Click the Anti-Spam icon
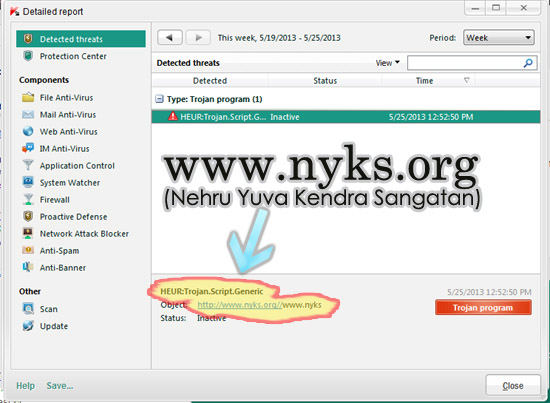 (28, 250)
